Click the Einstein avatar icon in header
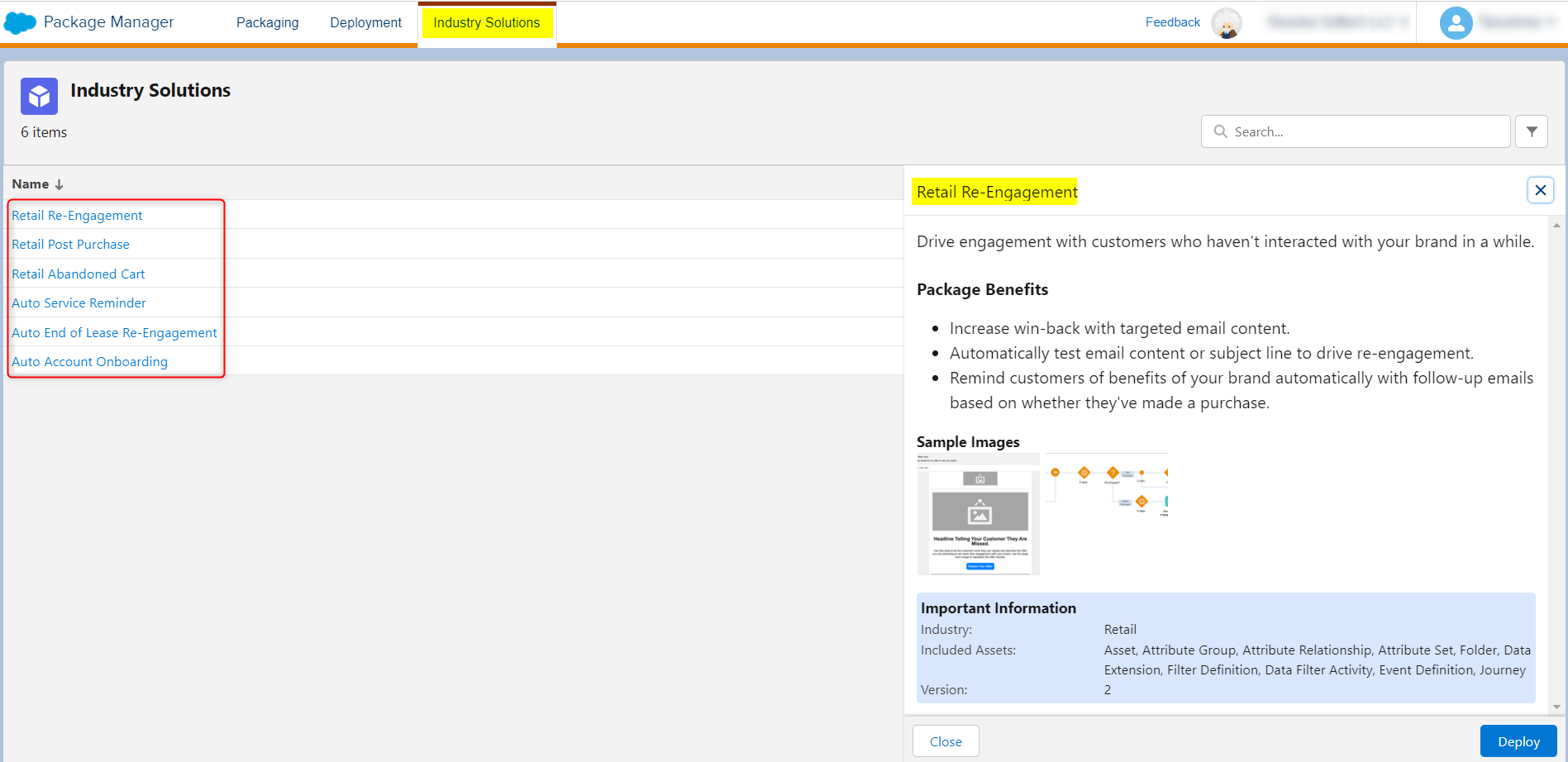Image resolution: width=1568 pixels, height=762 pixels. coord(1227,23)
